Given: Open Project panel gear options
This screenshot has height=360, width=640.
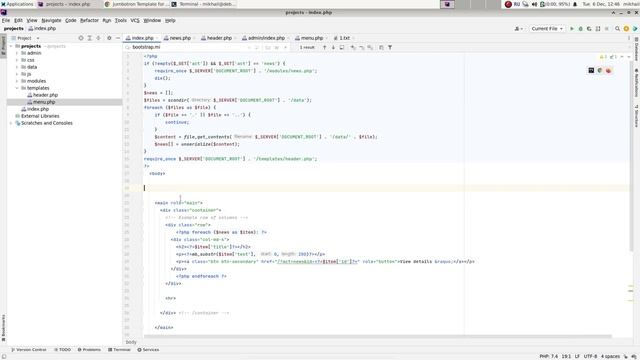Looking at the screenshot, I should coord(109,38).
